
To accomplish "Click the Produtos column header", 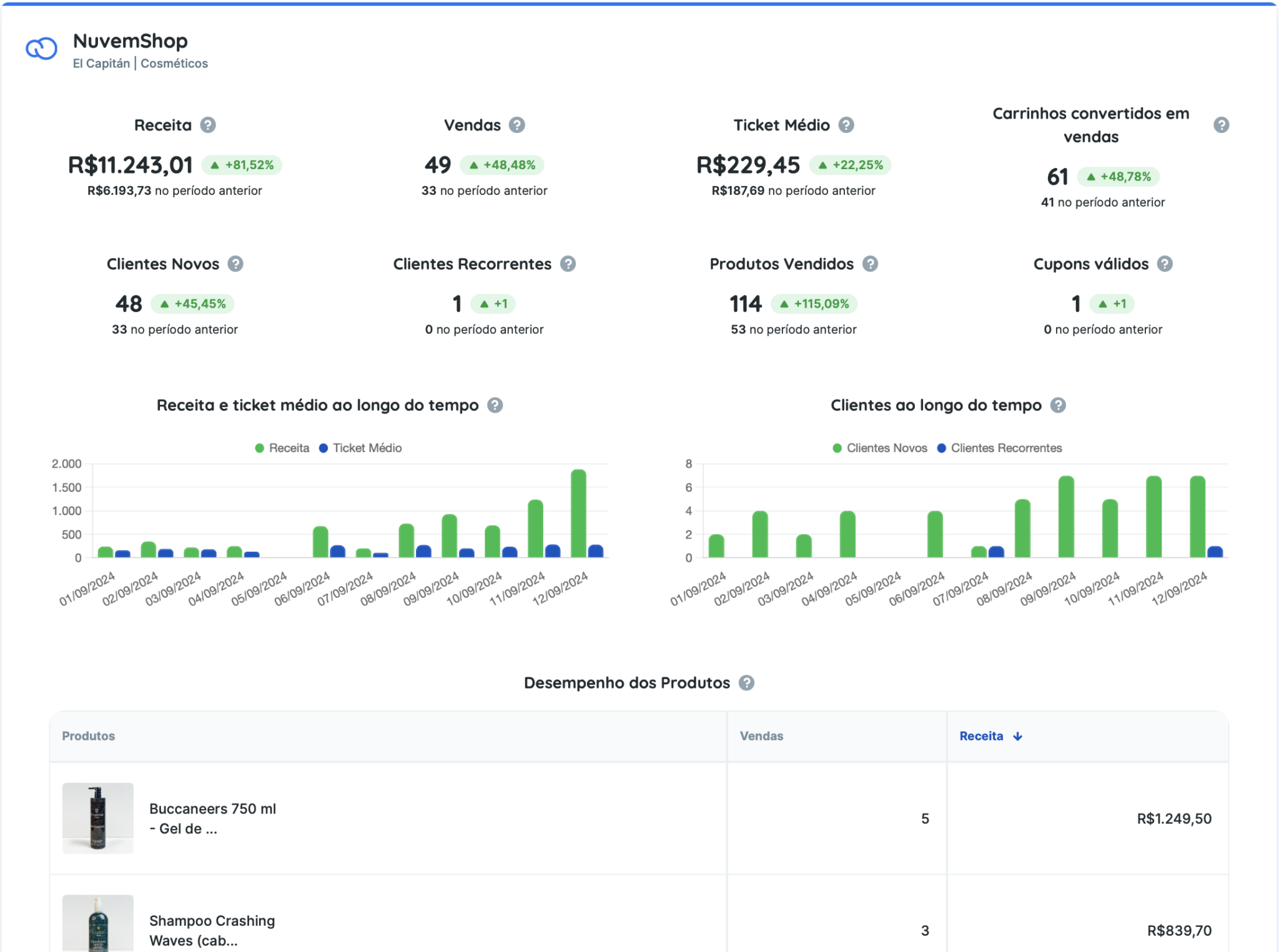I will click(x=88, y=736).
